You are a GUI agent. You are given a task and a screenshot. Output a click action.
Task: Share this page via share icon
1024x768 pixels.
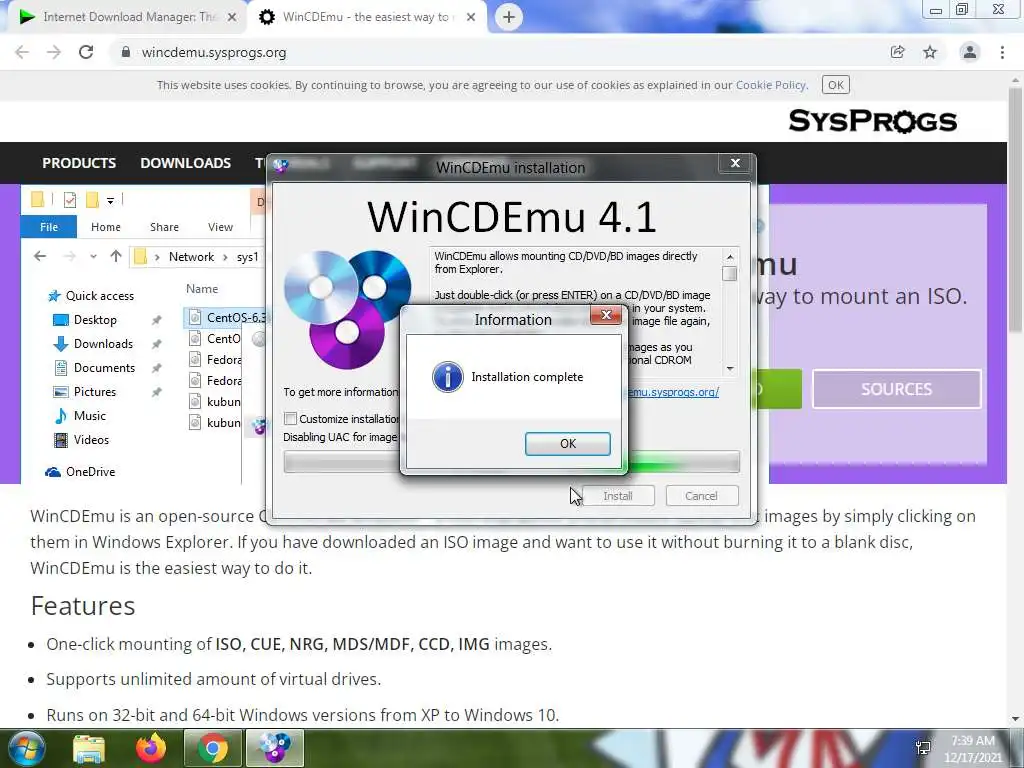click(897, 52)
